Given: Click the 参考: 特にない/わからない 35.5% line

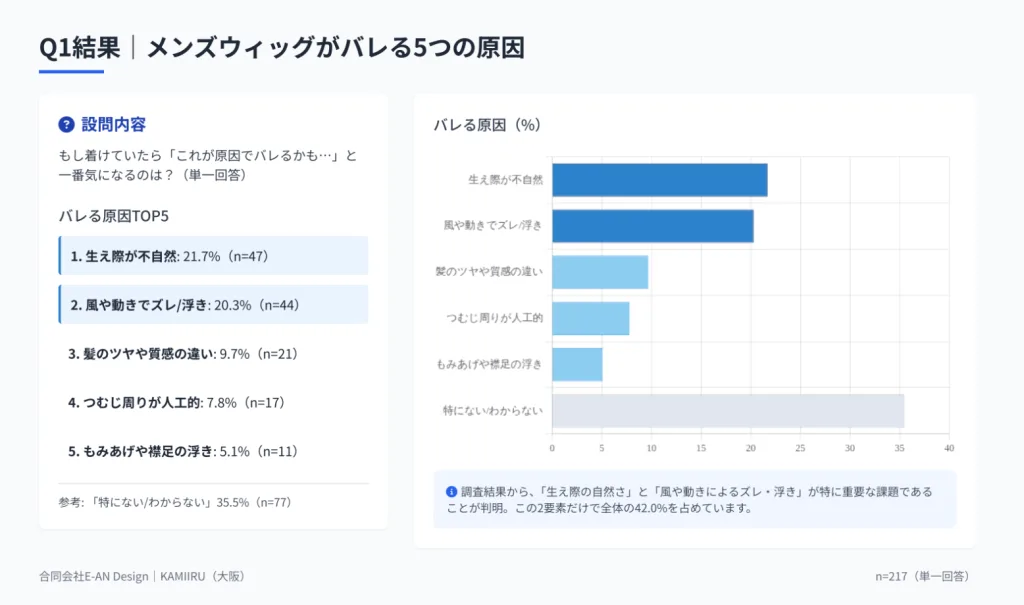Looking at the screenshot, I should (175, 502).
